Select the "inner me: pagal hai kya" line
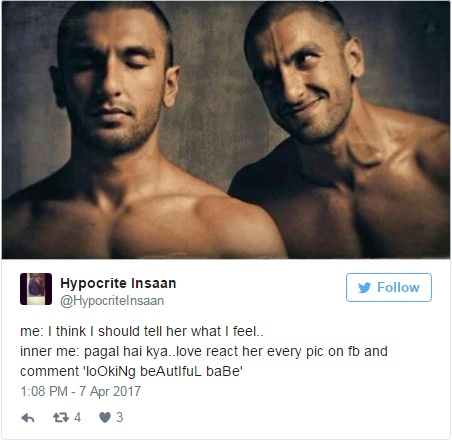 [204, 351]
